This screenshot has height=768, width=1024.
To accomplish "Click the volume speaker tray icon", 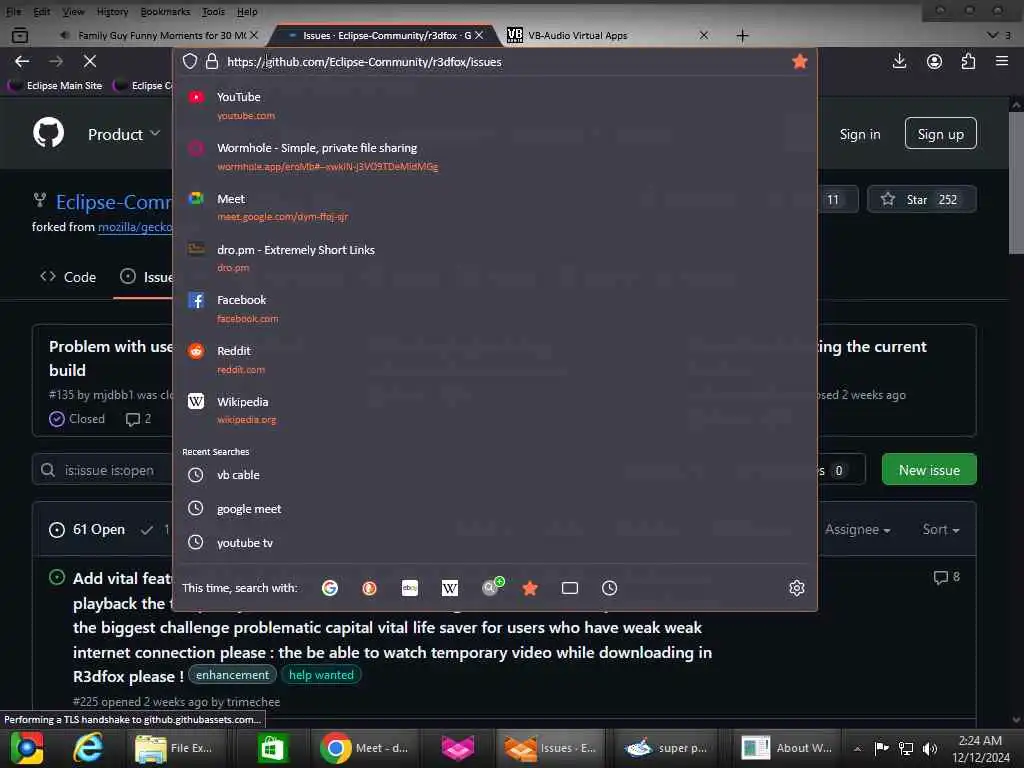I will coord(931,748).
